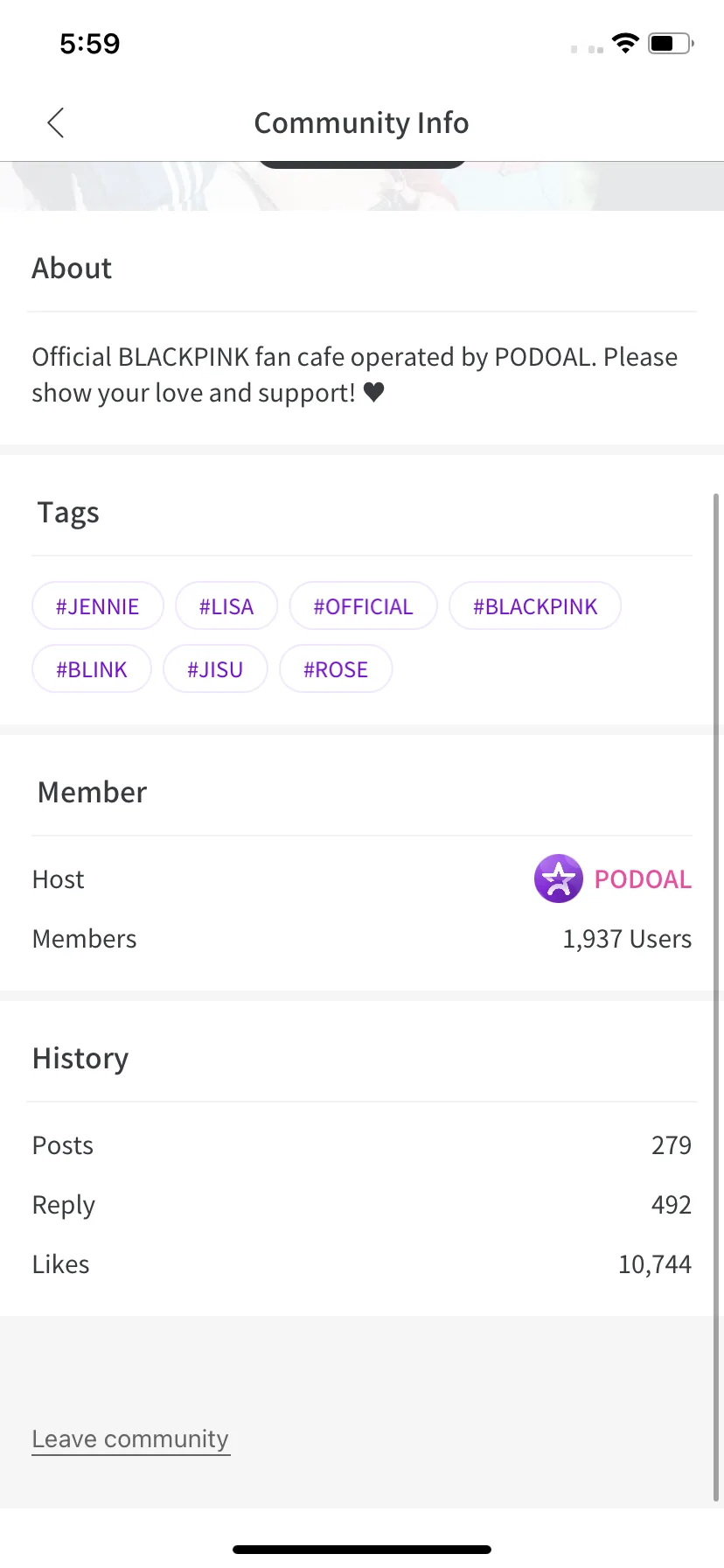Viewport: 724px width, 1568px height.
Task: Open the #ROSE tag
Action: tap(335, 669)
